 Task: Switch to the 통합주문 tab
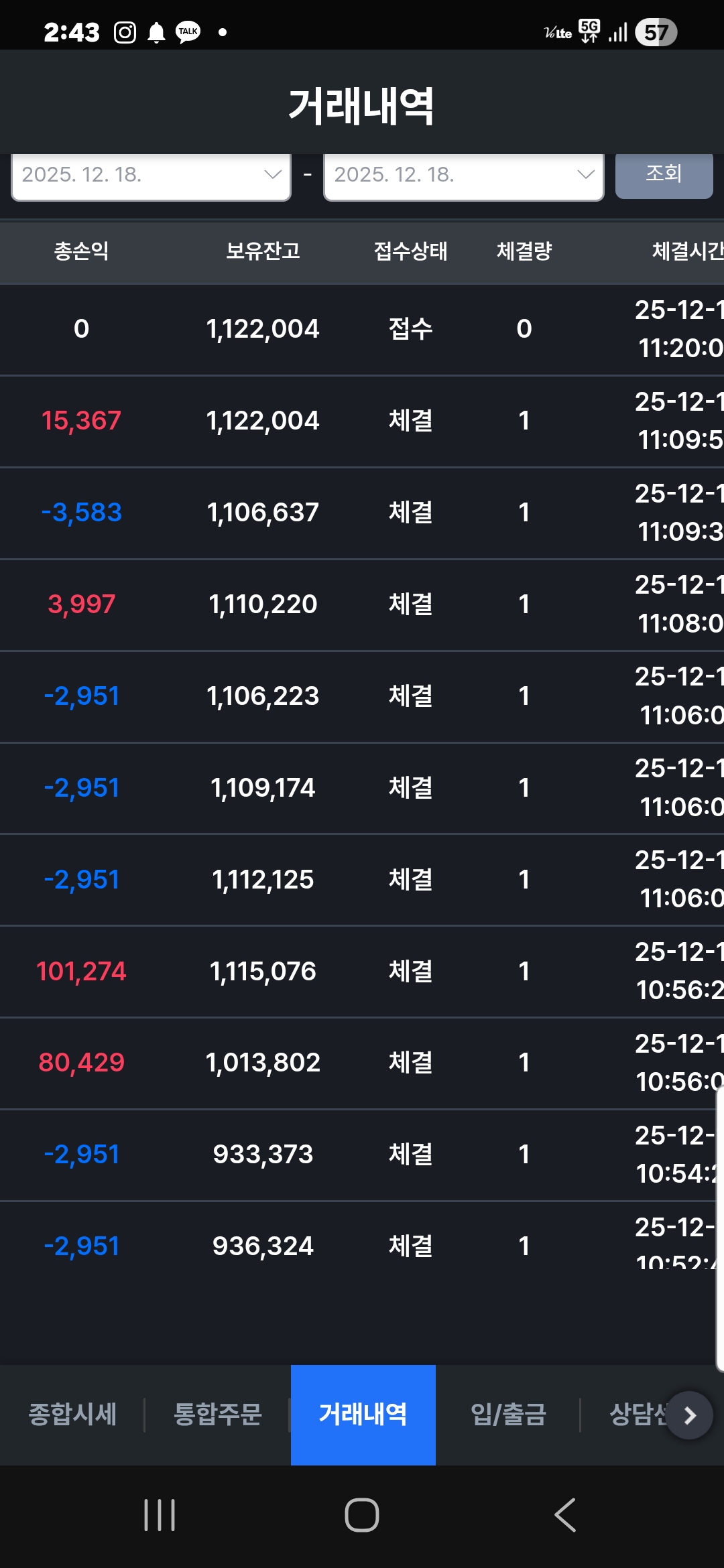[218, 1415]
